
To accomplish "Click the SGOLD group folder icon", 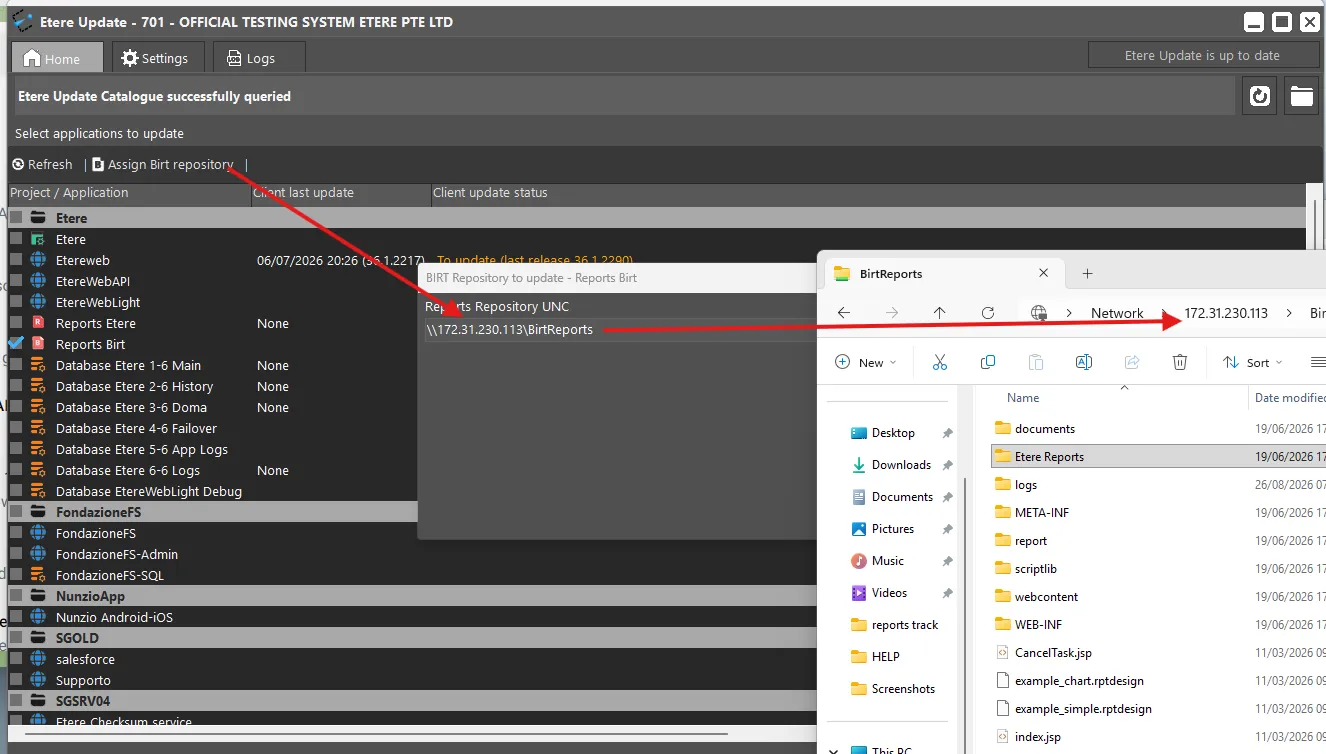I will [38, 638].
